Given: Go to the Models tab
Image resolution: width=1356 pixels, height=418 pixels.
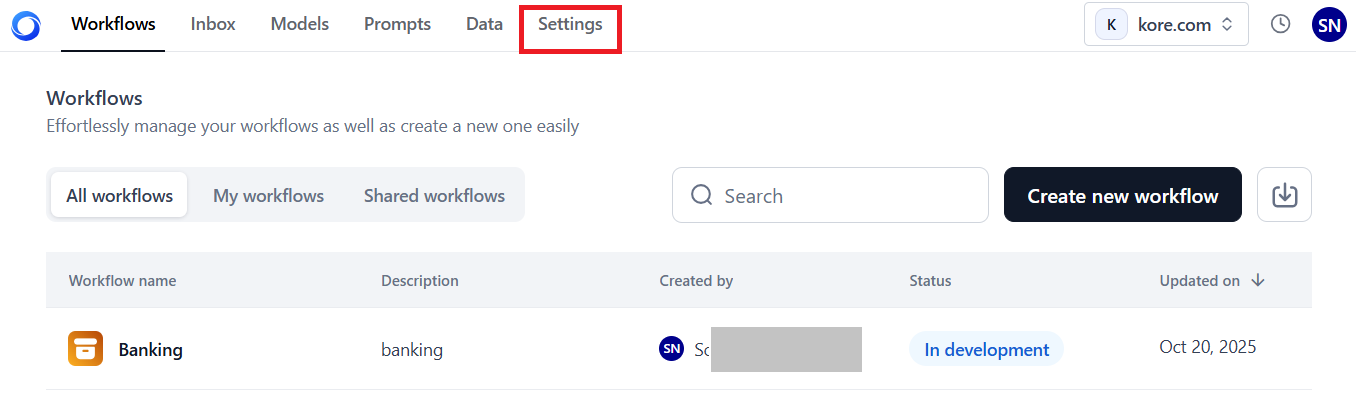Looking at the screenshot, I should point(299,25).
